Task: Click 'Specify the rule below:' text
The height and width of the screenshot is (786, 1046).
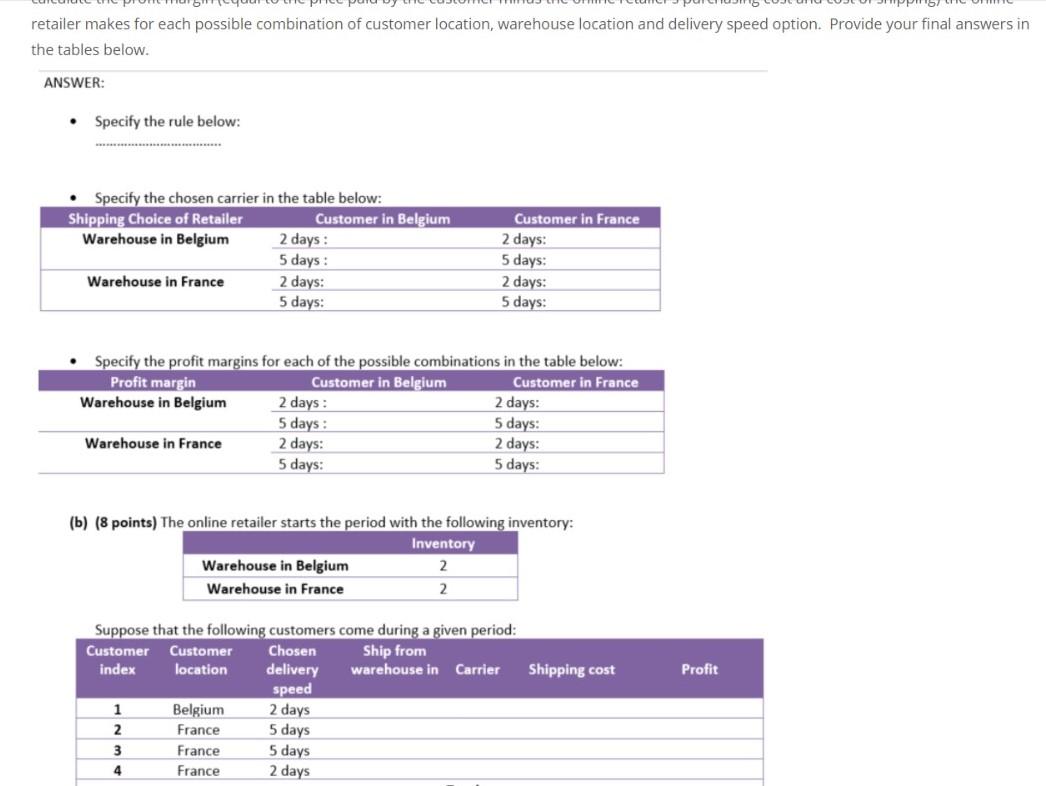Action: (x=167, y=121)
